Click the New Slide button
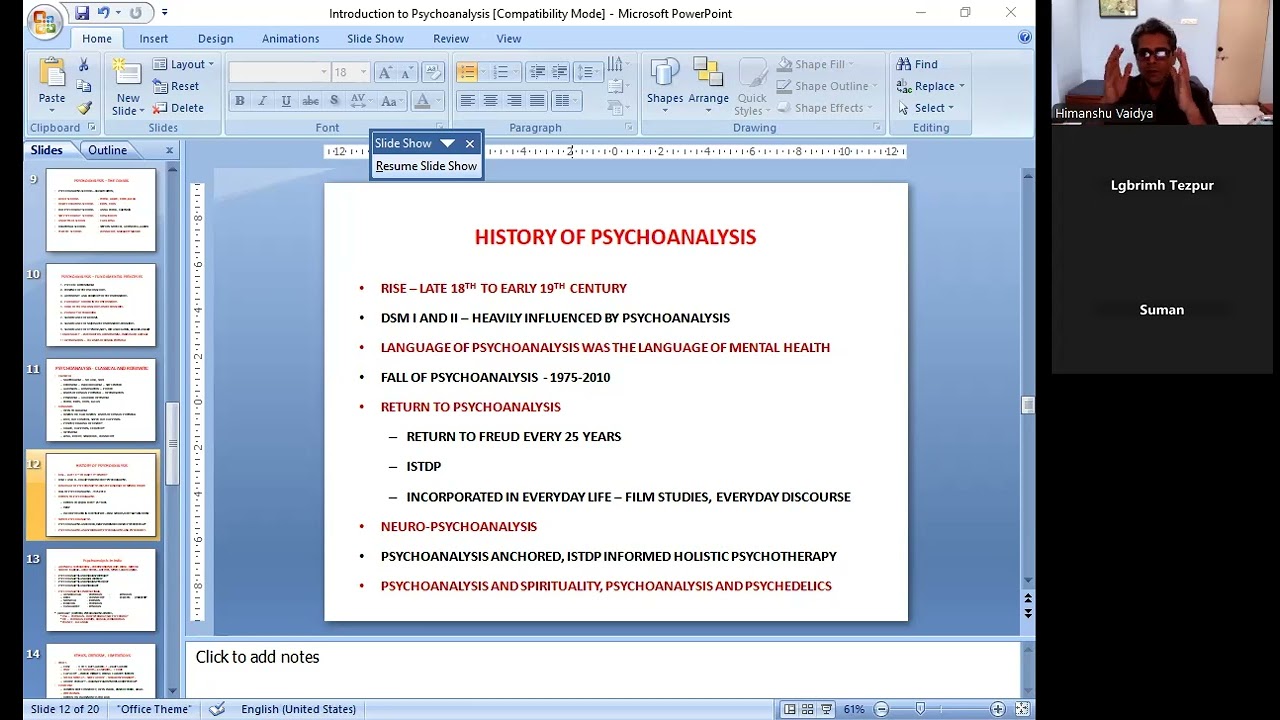This screenshot has height=720, width=1280. tap(128, 85)
